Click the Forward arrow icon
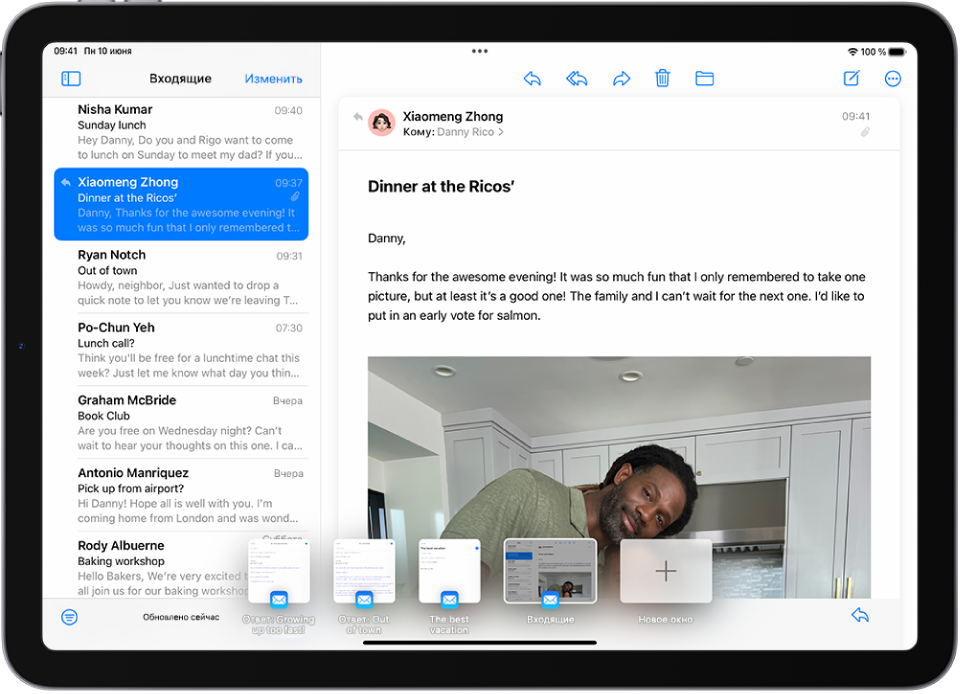 coord(622,79)
